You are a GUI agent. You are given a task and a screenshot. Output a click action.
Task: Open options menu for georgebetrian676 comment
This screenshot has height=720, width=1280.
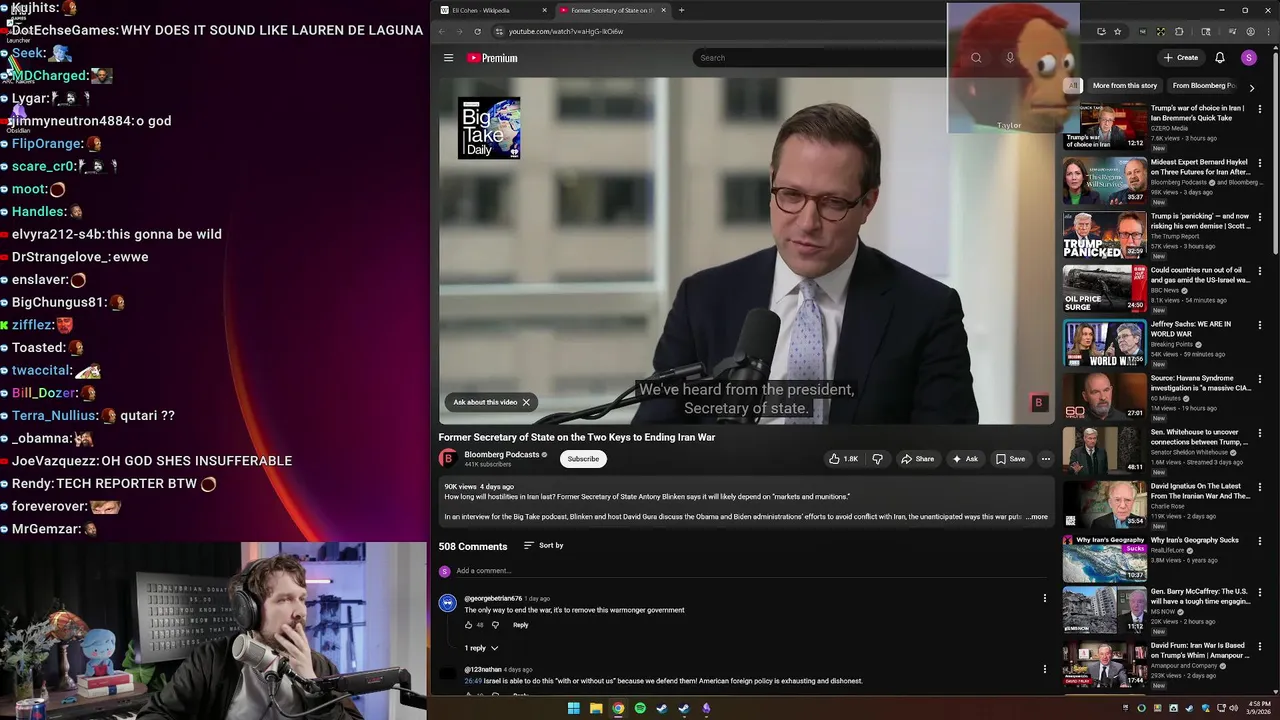click(x=1045, y=598)
